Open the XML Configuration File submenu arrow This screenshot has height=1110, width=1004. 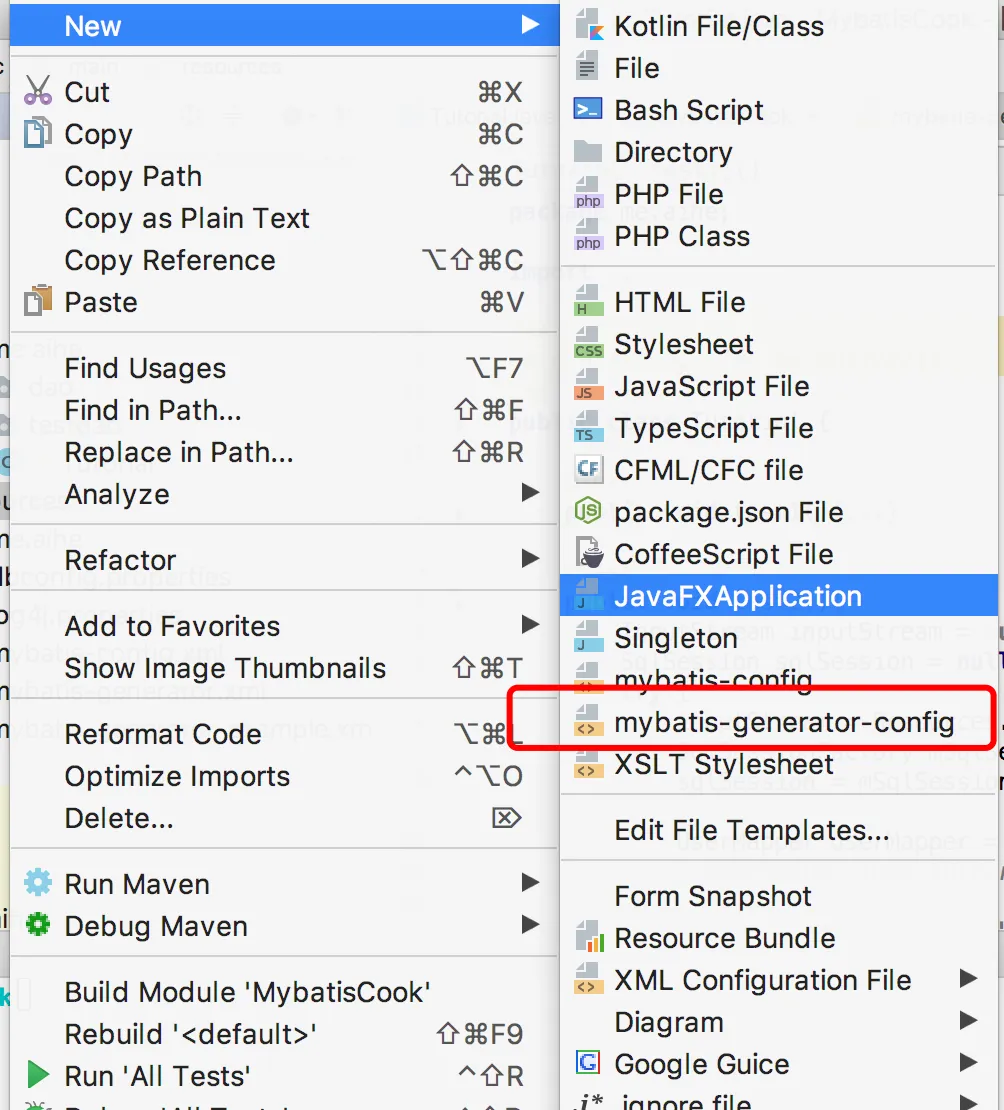(969, 979)
